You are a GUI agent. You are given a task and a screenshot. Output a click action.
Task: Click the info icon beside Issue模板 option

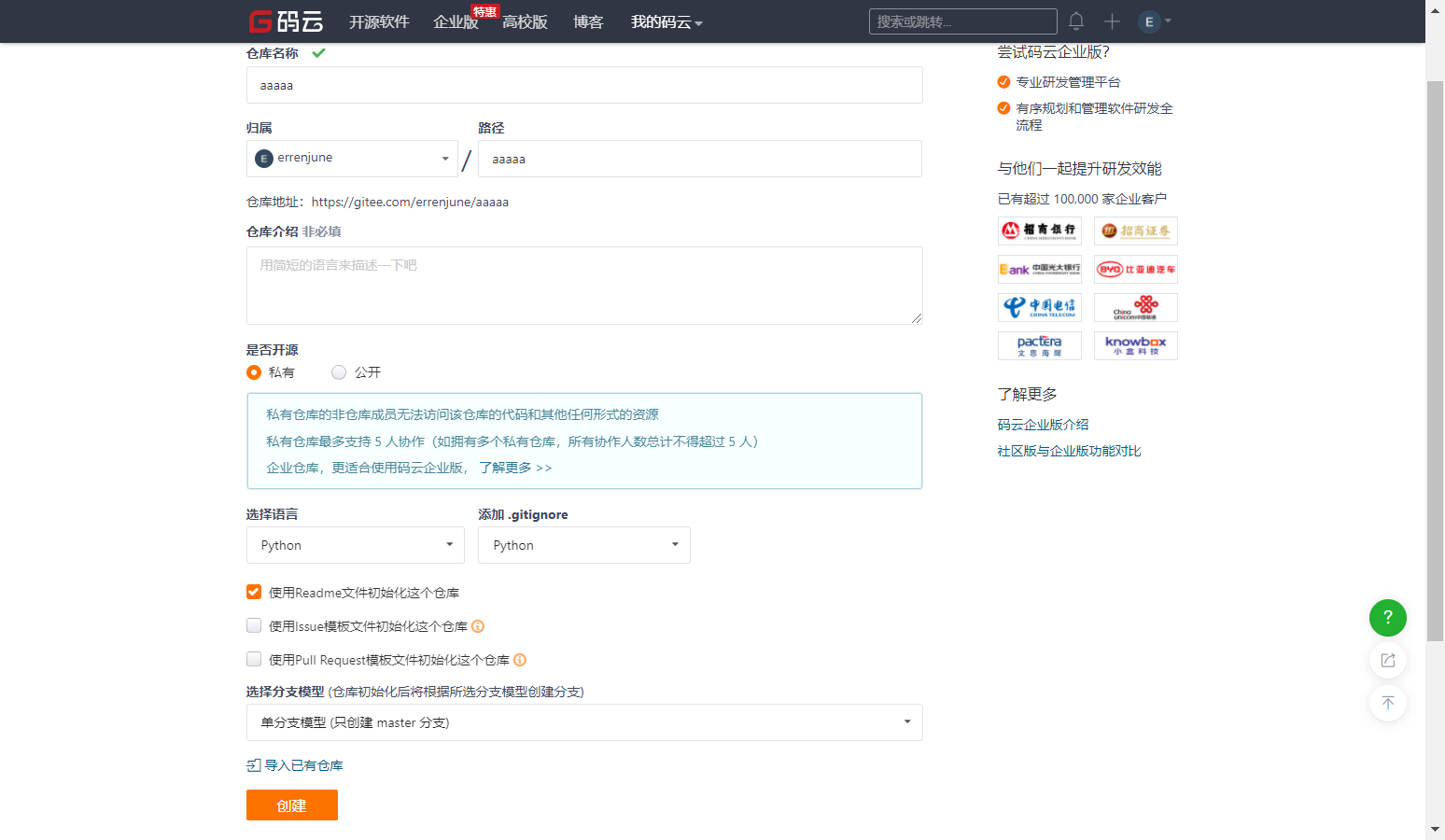(477, 625)
